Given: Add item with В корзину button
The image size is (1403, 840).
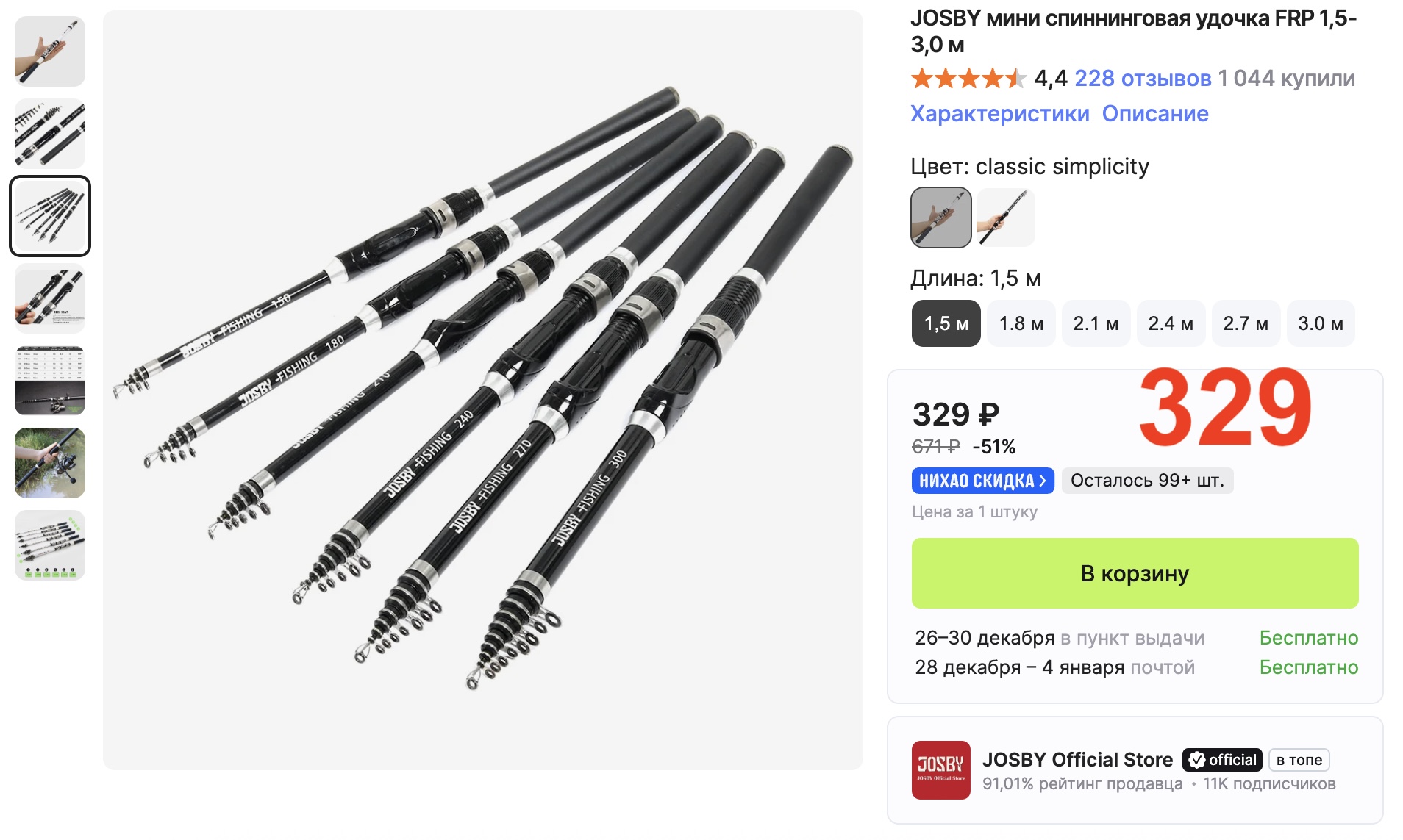Looking at the screenshot, I should point(1134,573).
